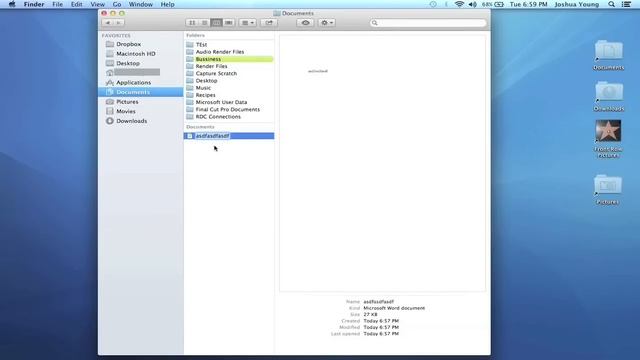The height and width of the screenshot is (360, 640).
Task: Click the clock showing Tue 6:59 PM
Action: [529, 4]
